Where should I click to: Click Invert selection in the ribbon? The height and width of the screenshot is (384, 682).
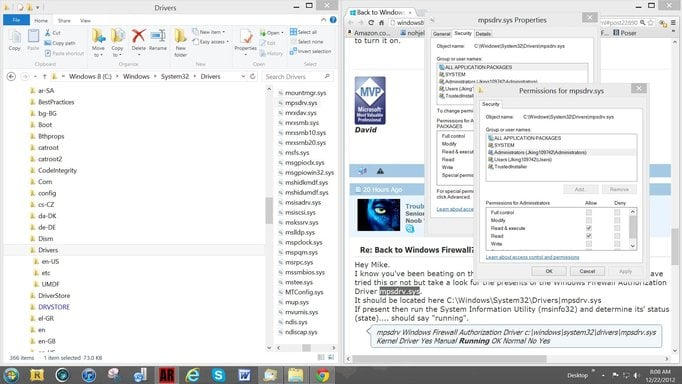[310, 51]
